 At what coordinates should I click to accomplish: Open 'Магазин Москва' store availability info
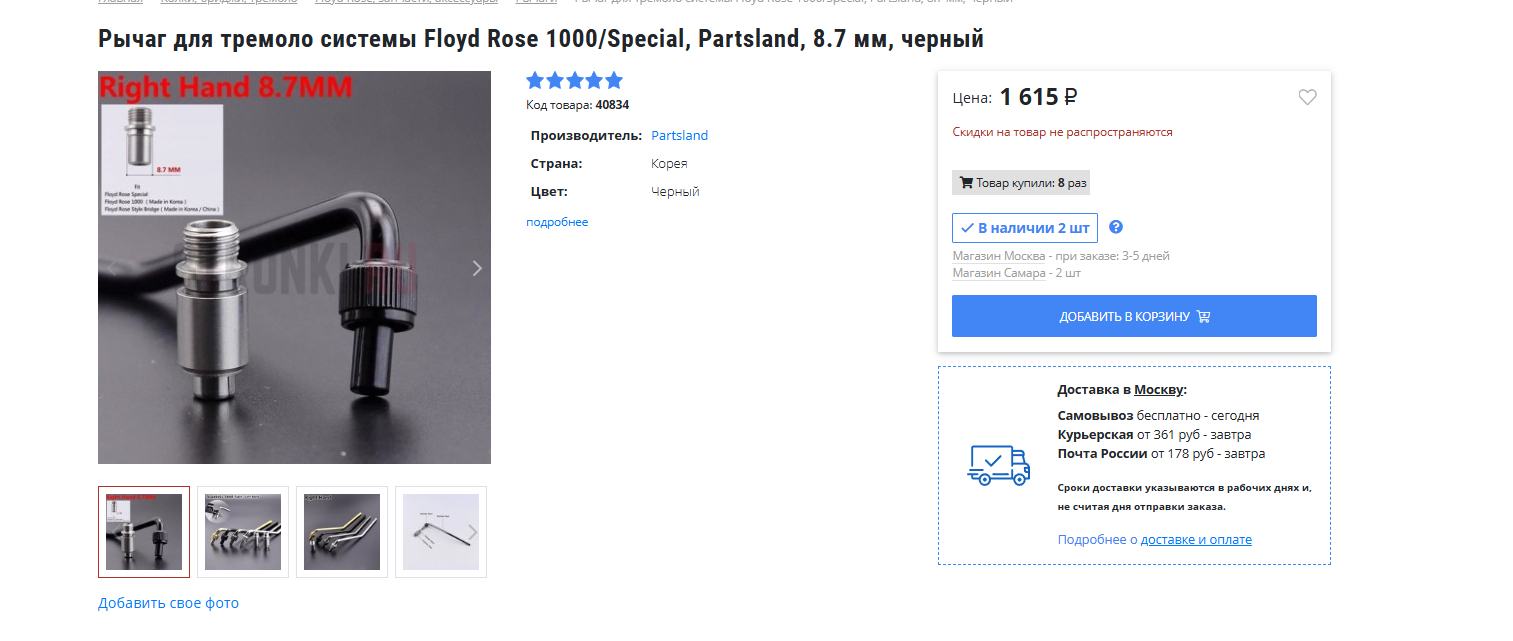[998, 256]
